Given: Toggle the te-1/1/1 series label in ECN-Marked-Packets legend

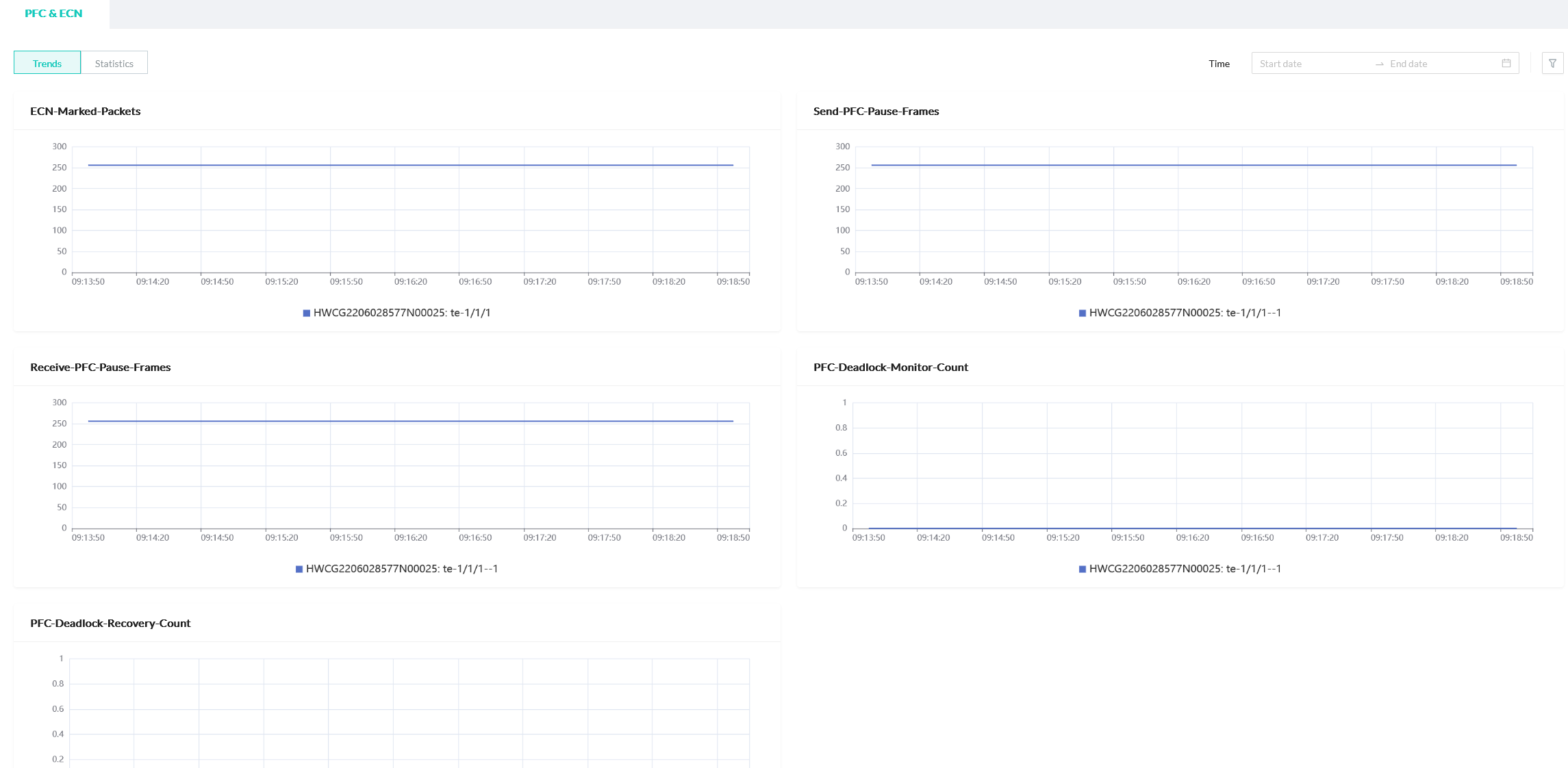Looking at the screenshot, I should point(402,313).
